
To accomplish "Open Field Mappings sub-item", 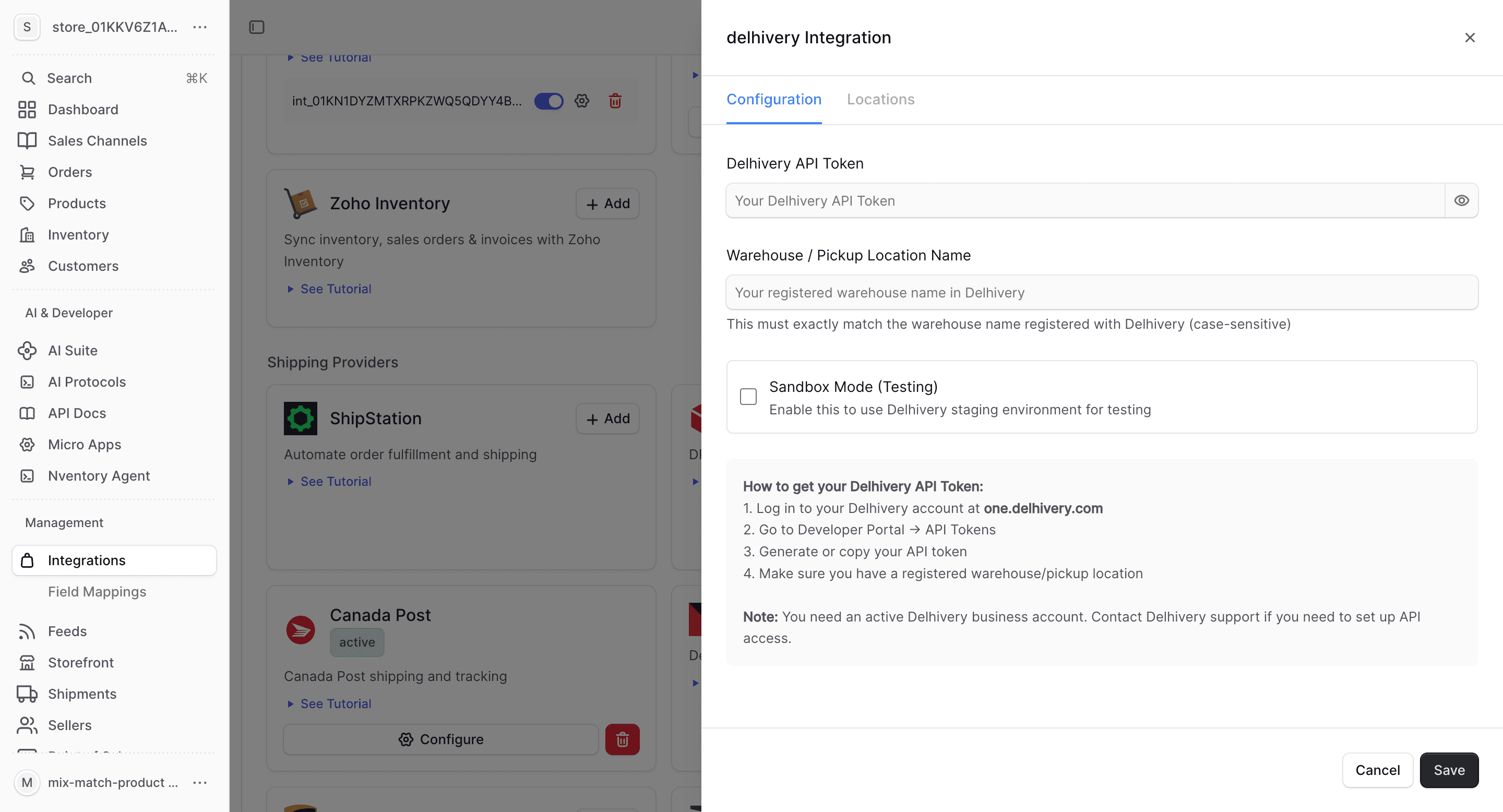I will tap(97, 591).
